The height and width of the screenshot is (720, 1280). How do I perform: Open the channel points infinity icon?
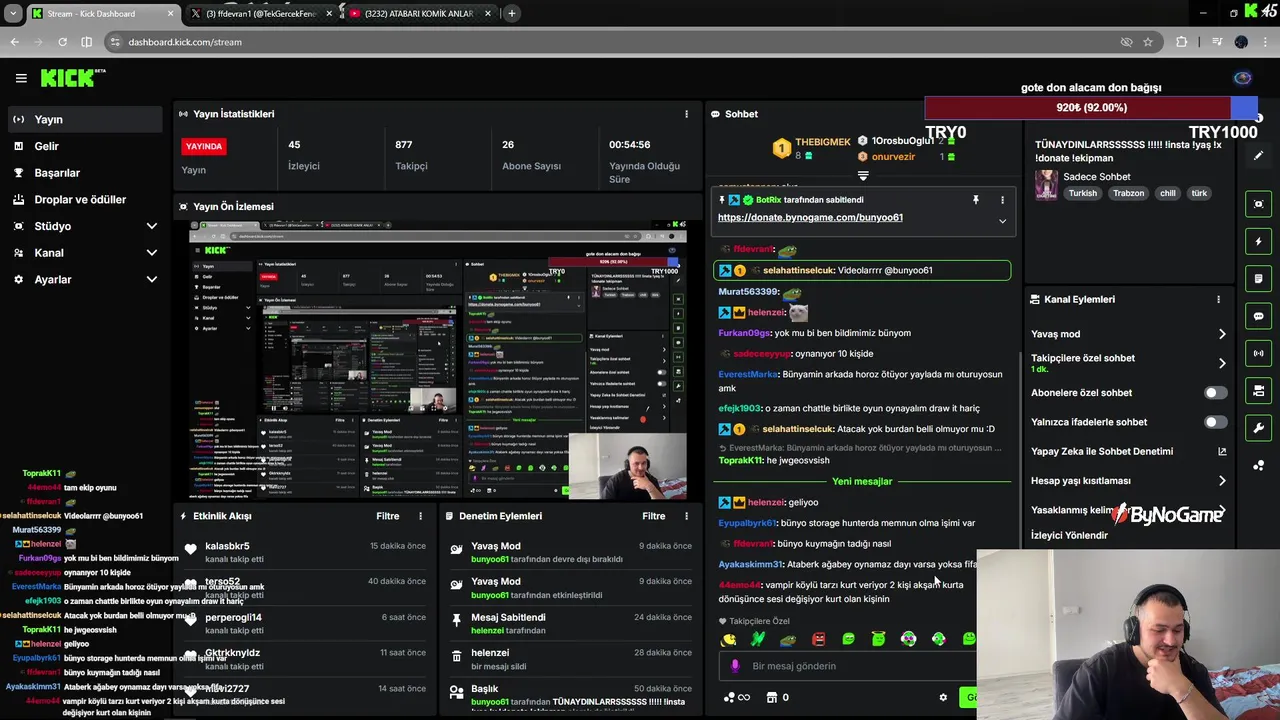736,698
